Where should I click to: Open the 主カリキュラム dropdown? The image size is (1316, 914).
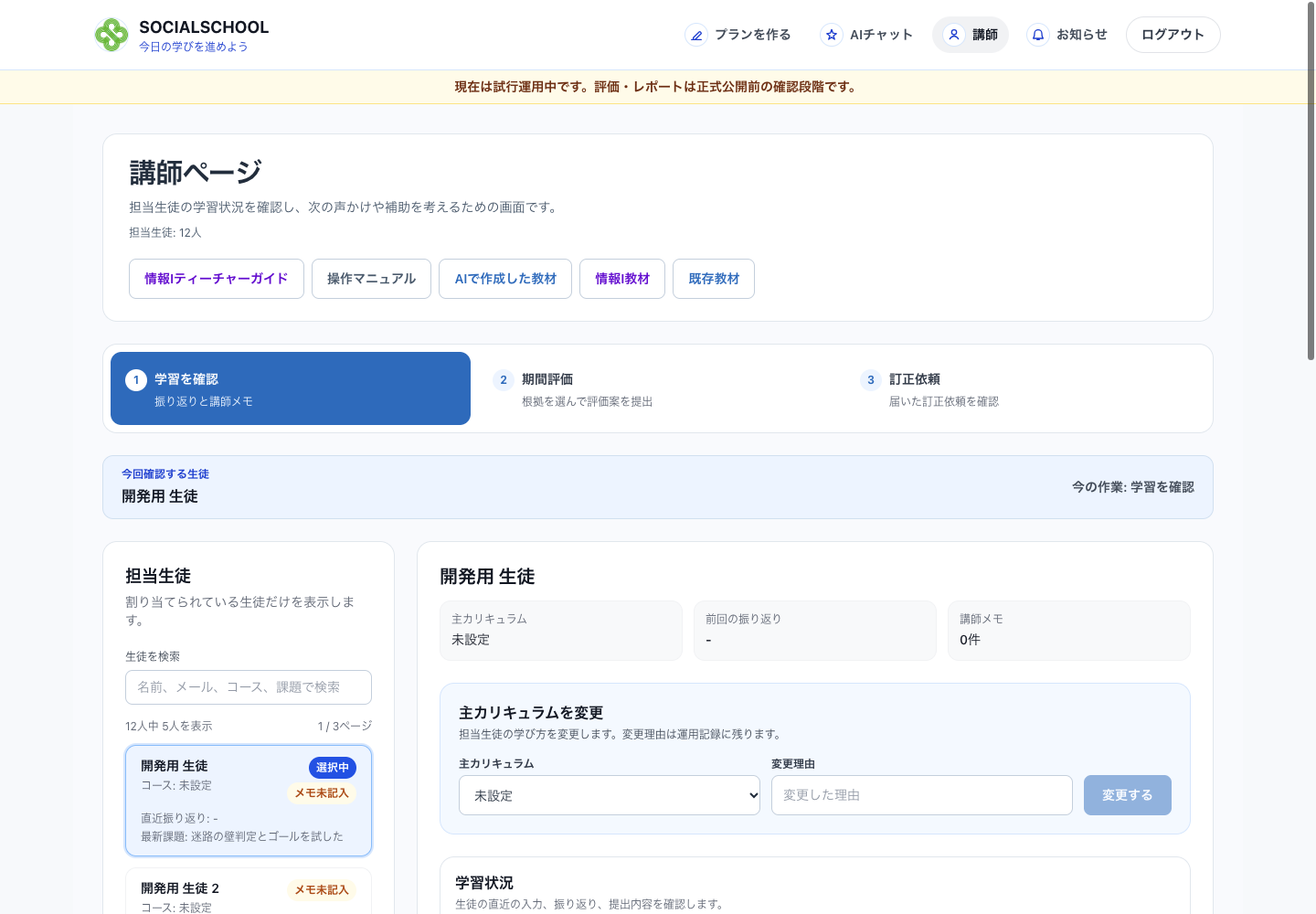(x=610, y=795)
